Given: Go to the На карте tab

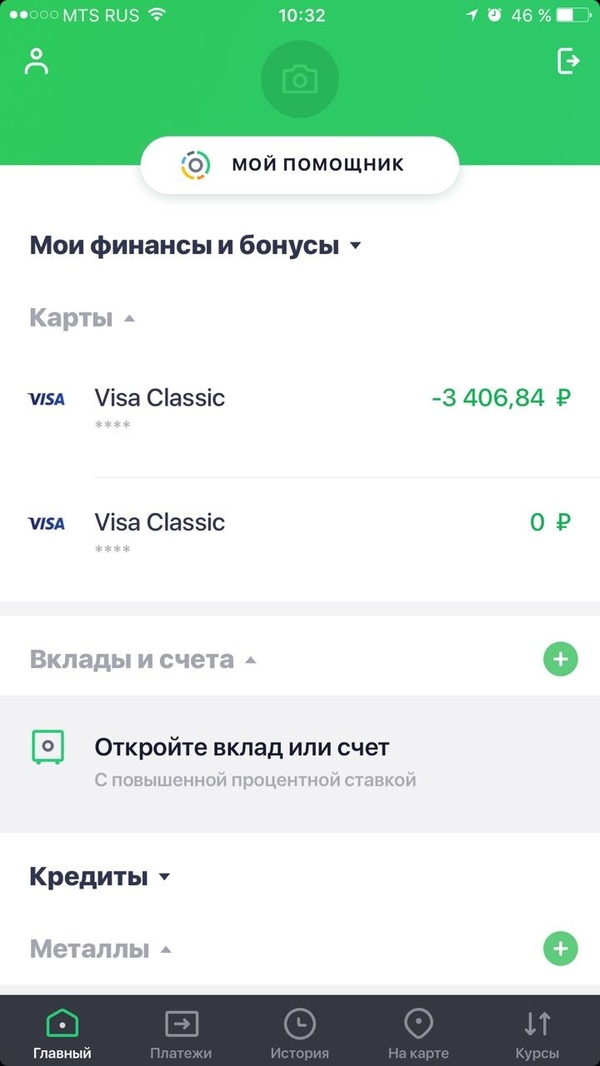Looking at the screenshot, I should [418, 1033].
